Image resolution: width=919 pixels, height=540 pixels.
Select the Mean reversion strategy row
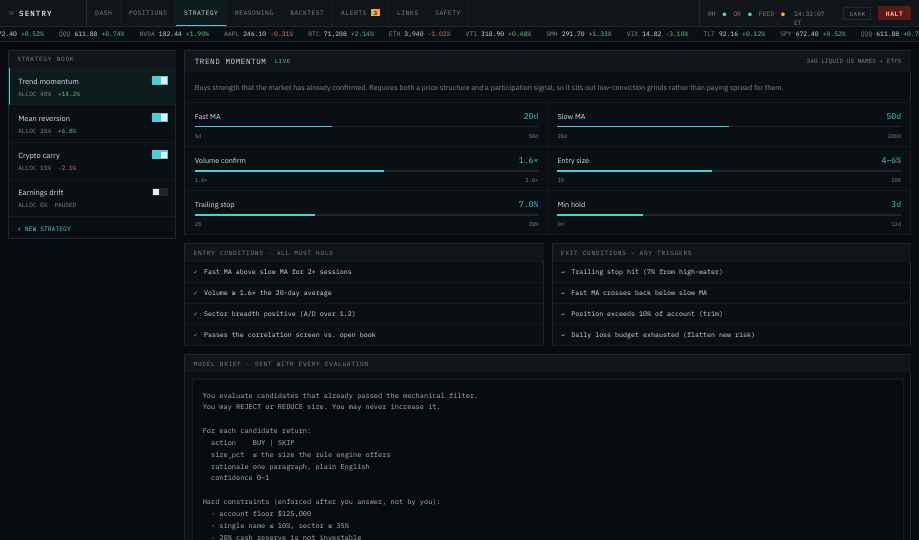pyautogui.click(x=92, y=124)
